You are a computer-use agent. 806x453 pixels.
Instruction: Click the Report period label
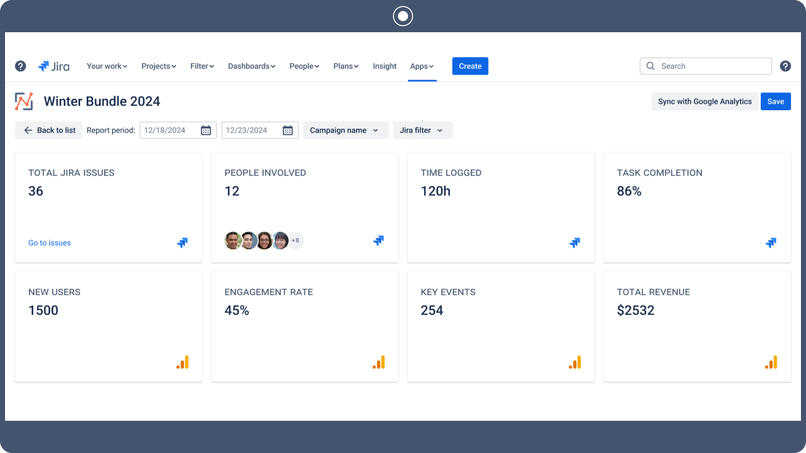(x=111, y=130)
